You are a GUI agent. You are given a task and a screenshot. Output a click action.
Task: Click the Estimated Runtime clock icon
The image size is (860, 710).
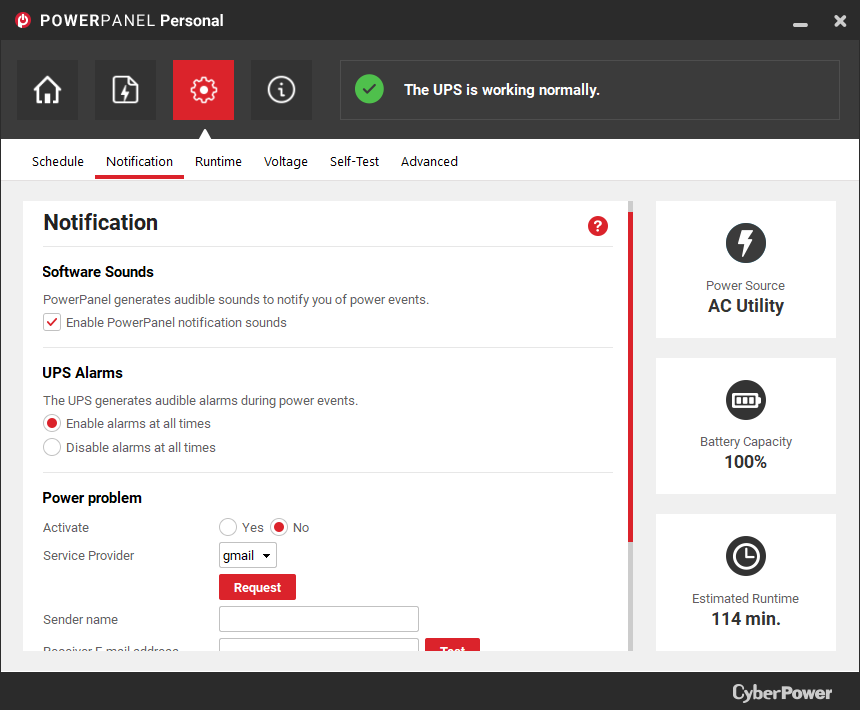[x=745, y=556]
